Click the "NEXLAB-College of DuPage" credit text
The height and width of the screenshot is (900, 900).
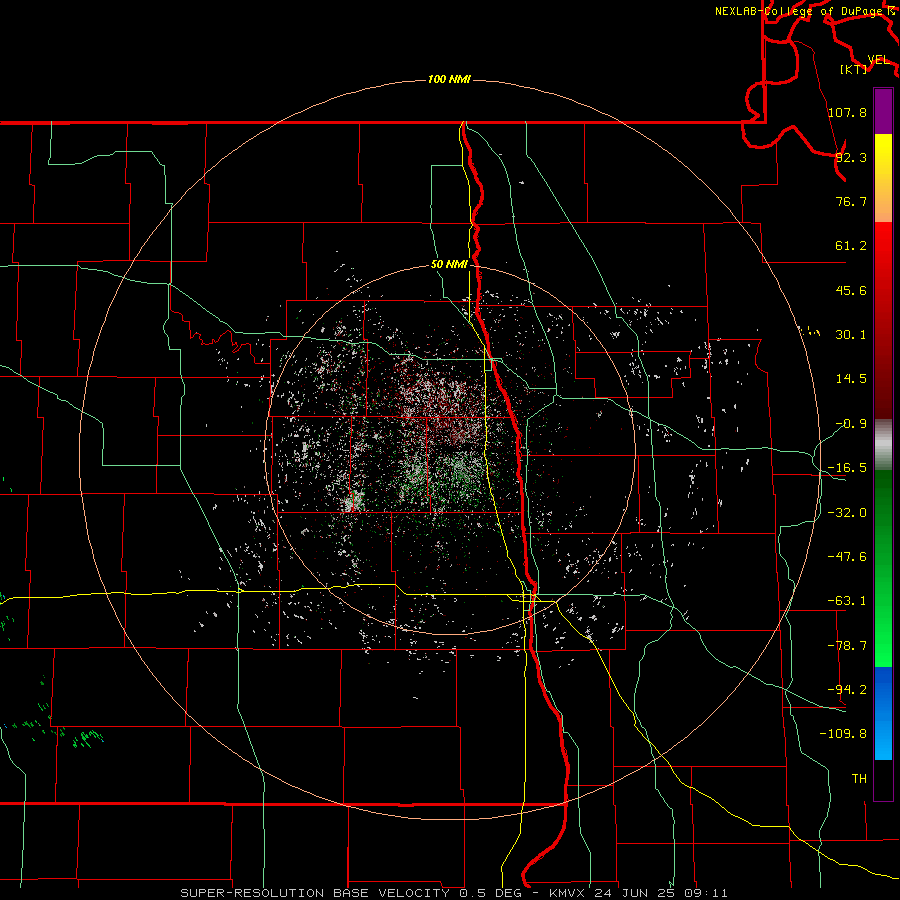coord(800,11)
